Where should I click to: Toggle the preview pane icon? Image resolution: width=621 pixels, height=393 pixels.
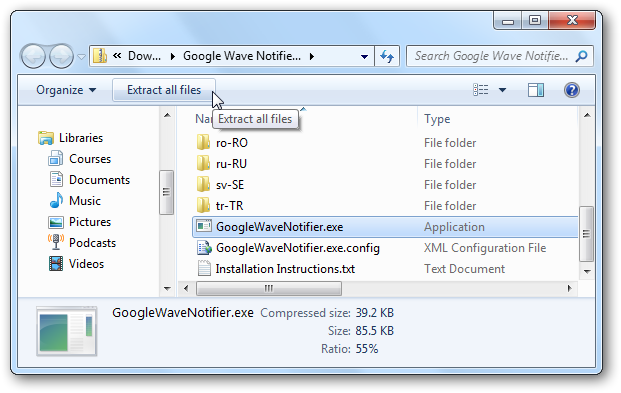(535, 90)
